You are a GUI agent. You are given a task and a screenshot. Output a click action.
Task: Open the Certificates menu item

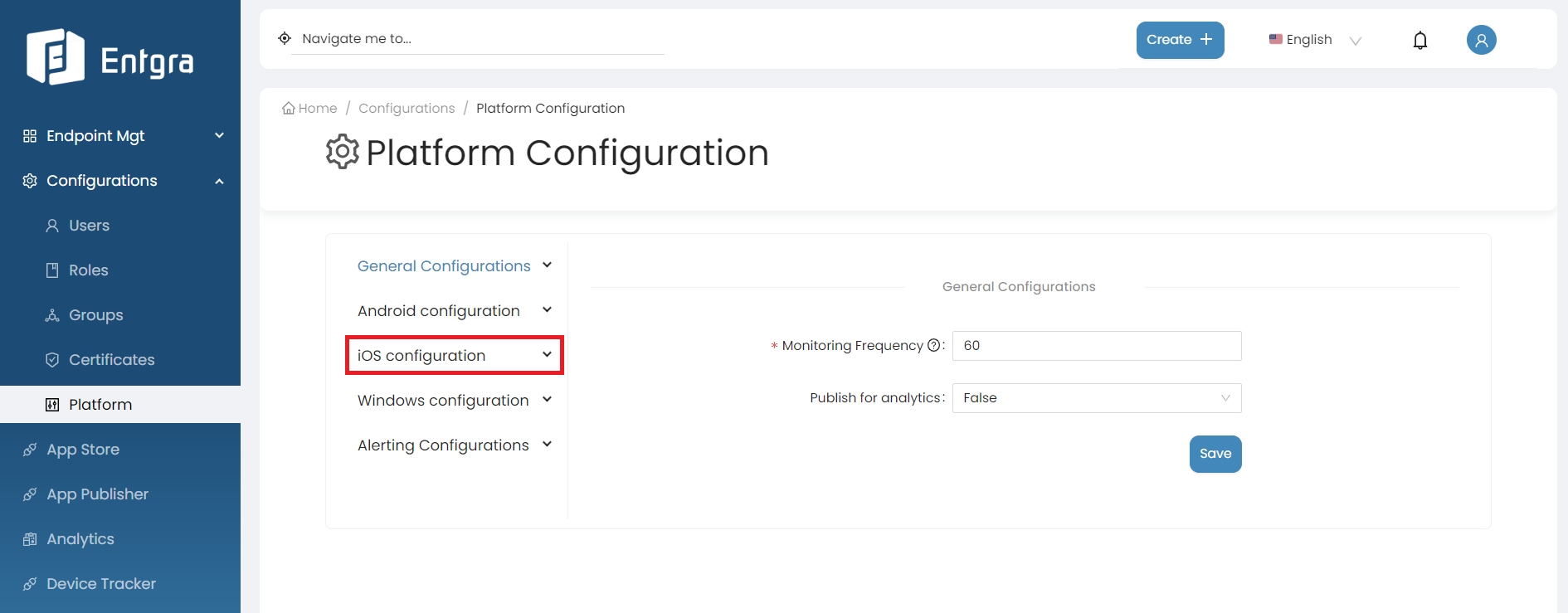(120, 360)
